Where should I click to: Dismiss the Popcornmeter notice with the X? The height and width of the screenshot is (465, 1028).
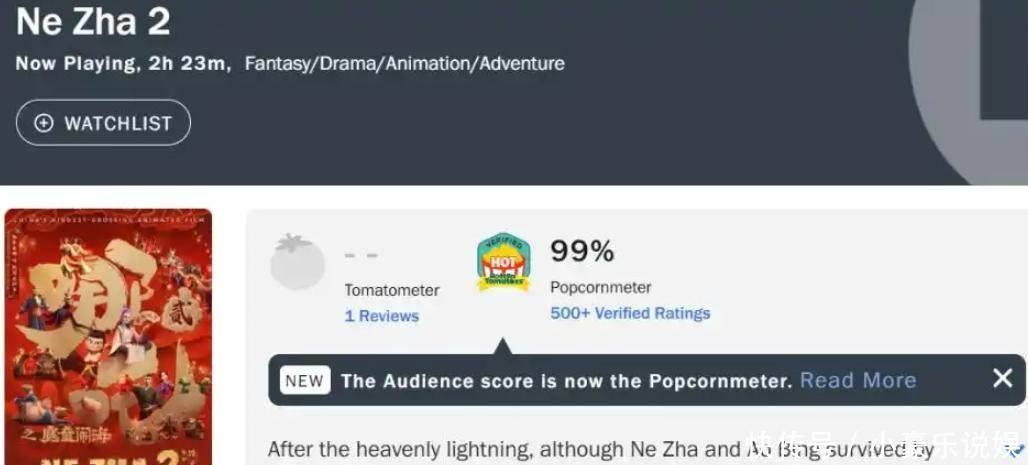1002,378
